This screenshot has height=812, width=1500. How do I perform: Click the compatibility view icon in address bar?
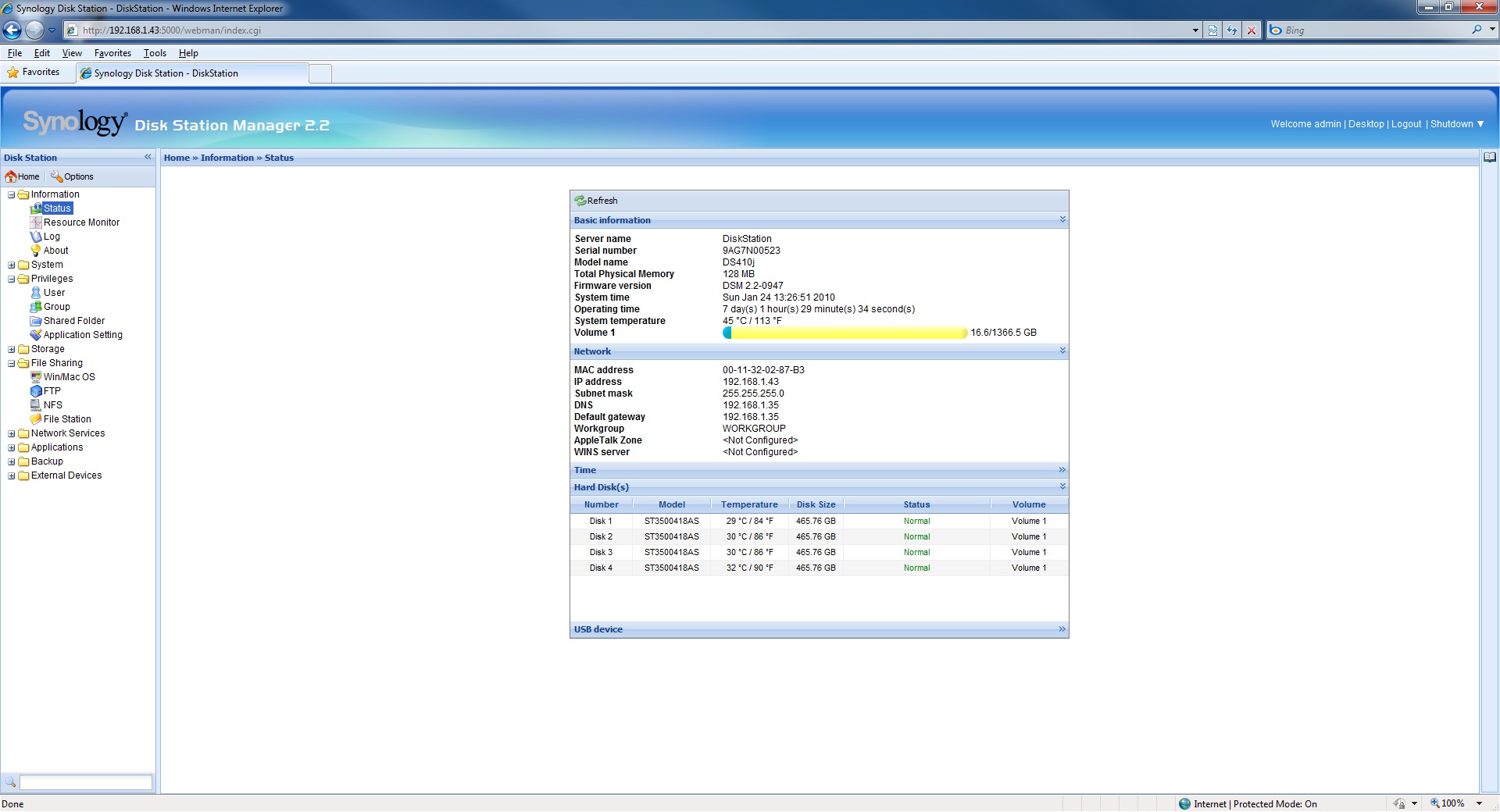[1212, 30]
